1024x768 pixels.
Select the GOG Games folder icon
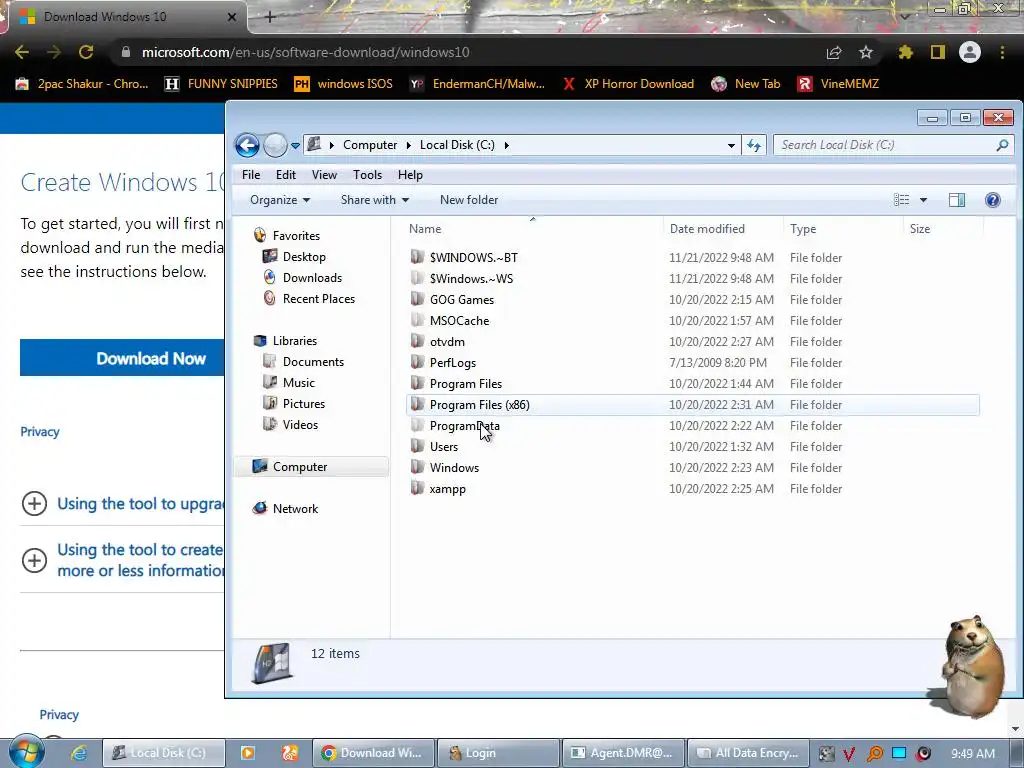point(417,299)
